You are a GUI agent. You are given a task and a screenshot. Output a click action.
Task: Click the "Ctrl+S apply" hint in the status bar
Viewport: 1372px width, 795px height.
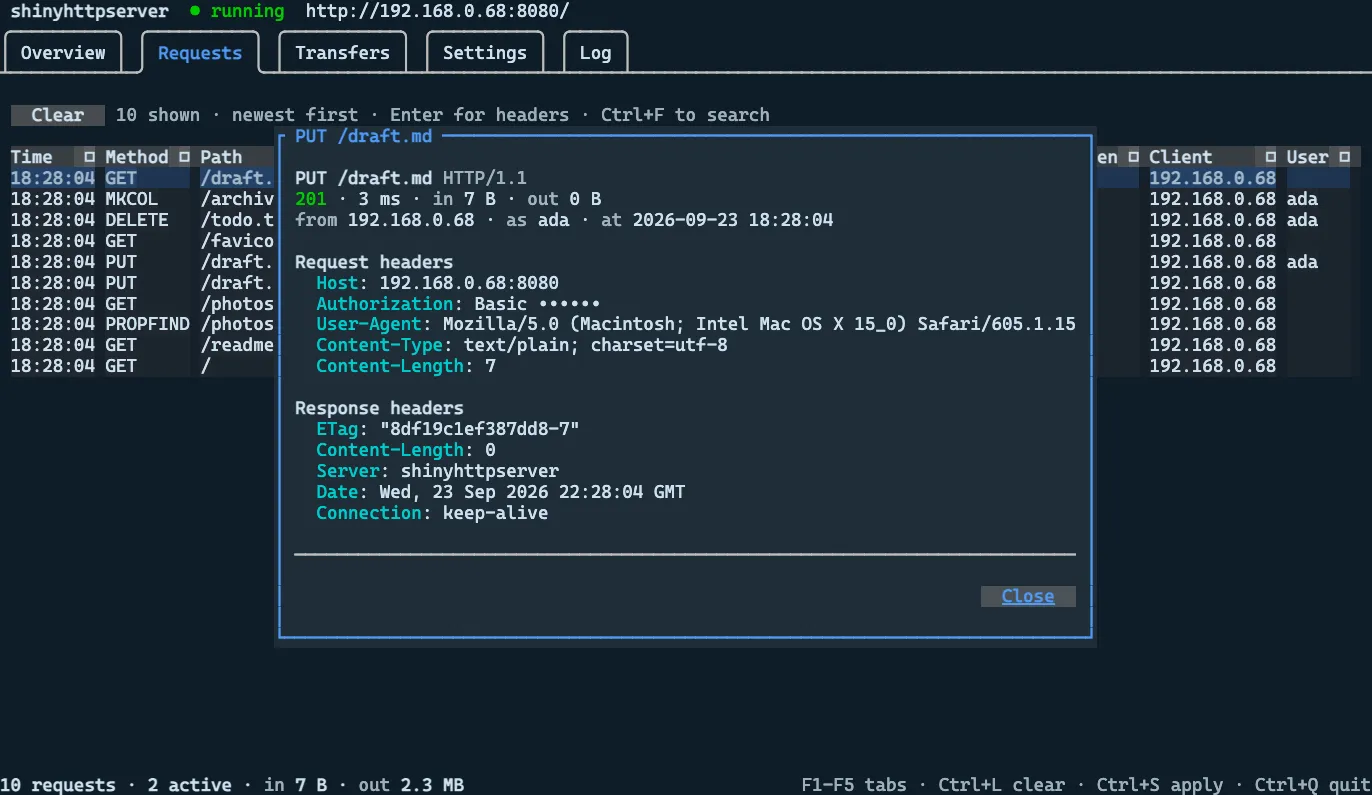pos(1160,785)
